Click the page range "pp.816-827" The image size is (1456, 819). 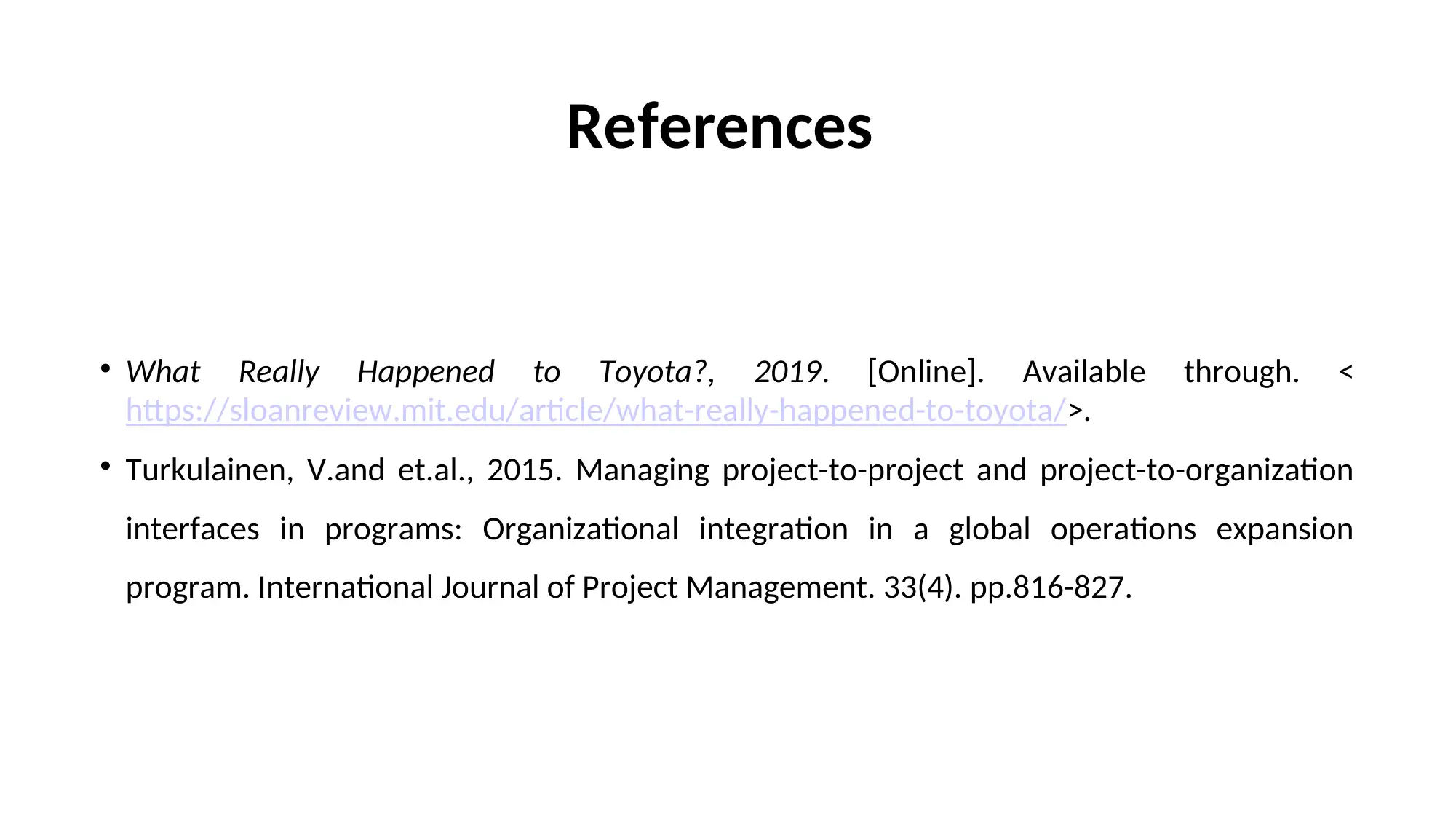[1047, 587]
